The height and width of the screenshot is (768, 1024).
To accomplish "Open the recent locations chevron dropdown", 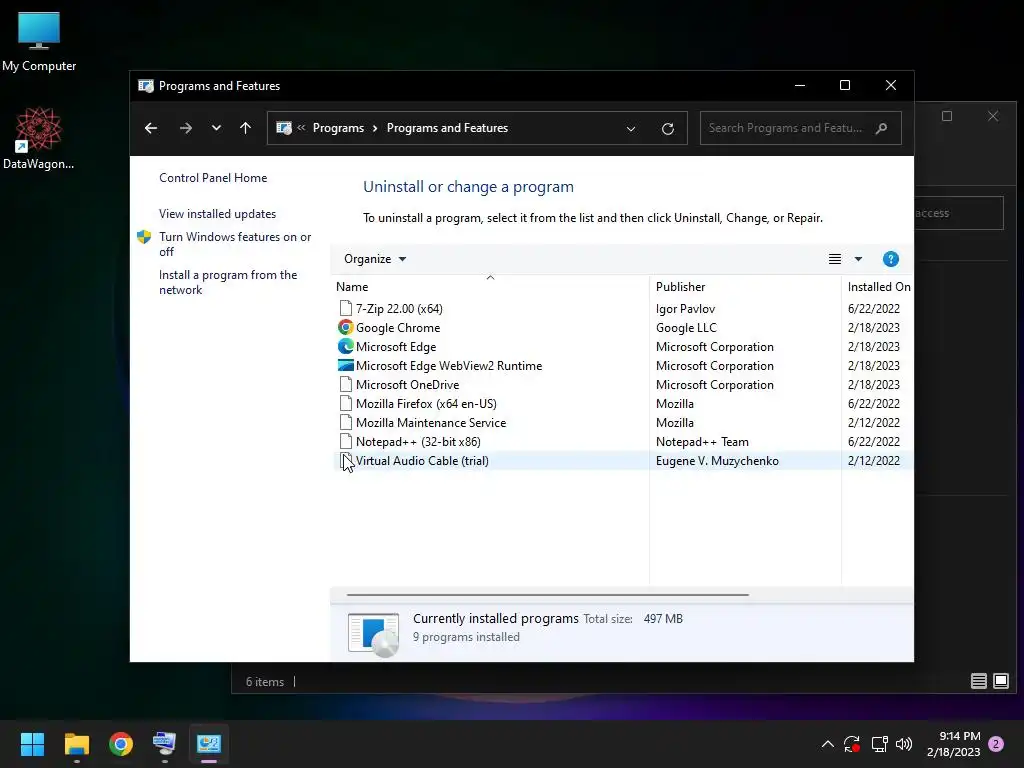I will (216, 128).
